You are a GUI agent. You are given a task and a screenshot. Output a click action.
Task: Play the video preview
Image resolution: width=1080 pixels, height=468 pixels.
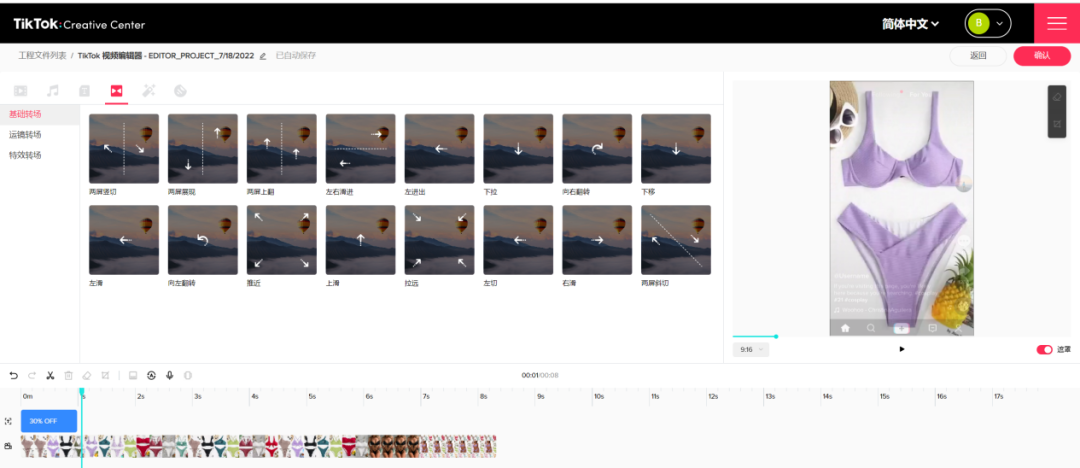point(902,349)
